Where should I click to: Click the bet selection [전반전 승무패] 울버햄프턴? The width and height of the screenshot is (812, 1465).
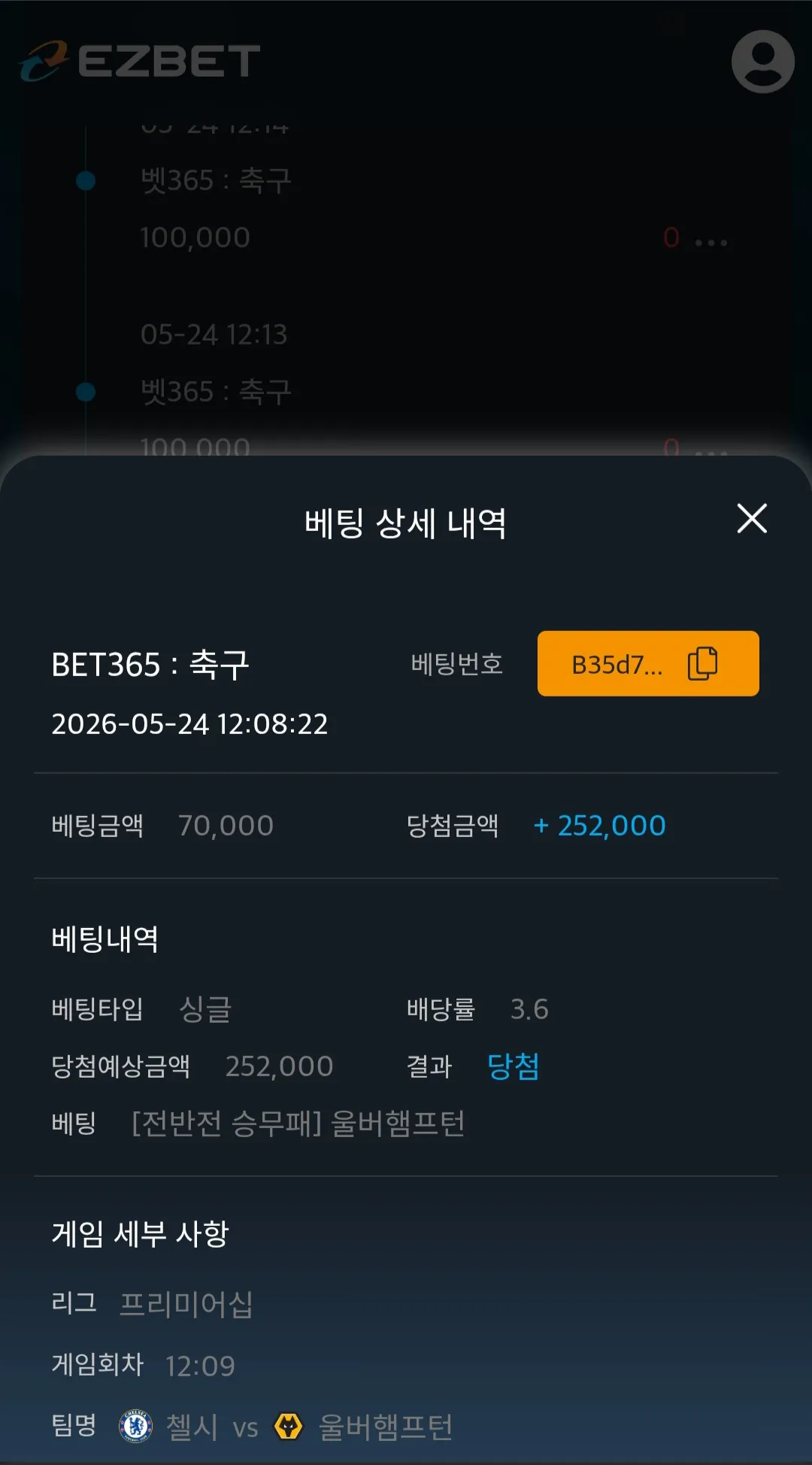298,1124
